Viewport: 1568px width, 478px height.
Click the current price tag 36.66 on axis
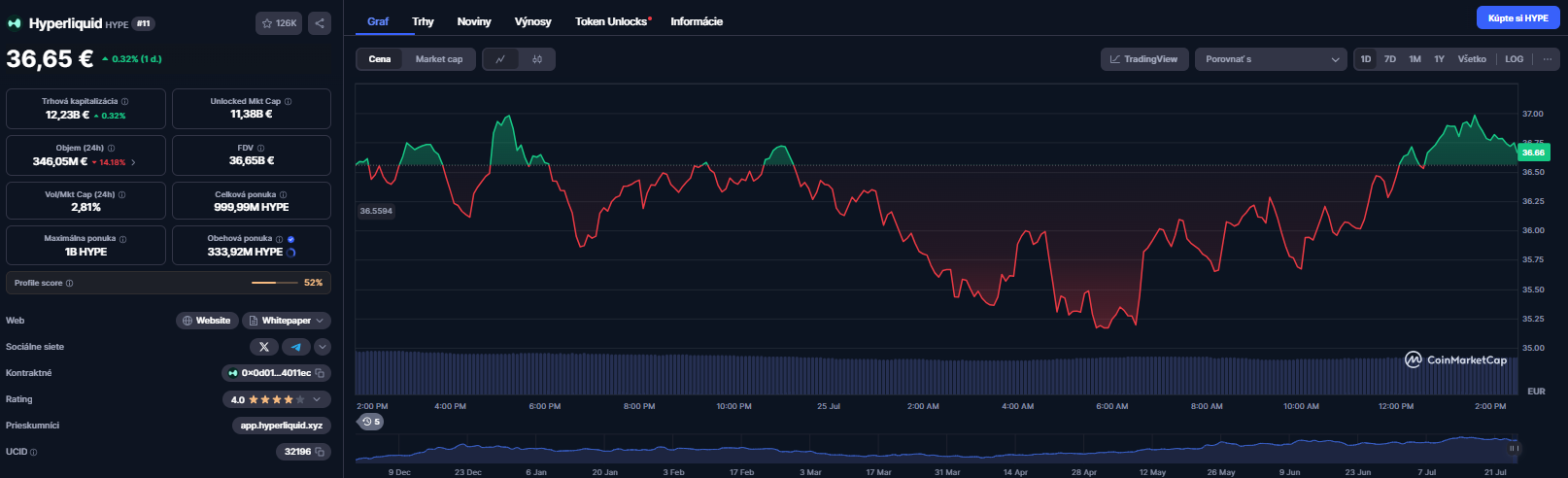pyautogui.click(x=1533, y=153)
